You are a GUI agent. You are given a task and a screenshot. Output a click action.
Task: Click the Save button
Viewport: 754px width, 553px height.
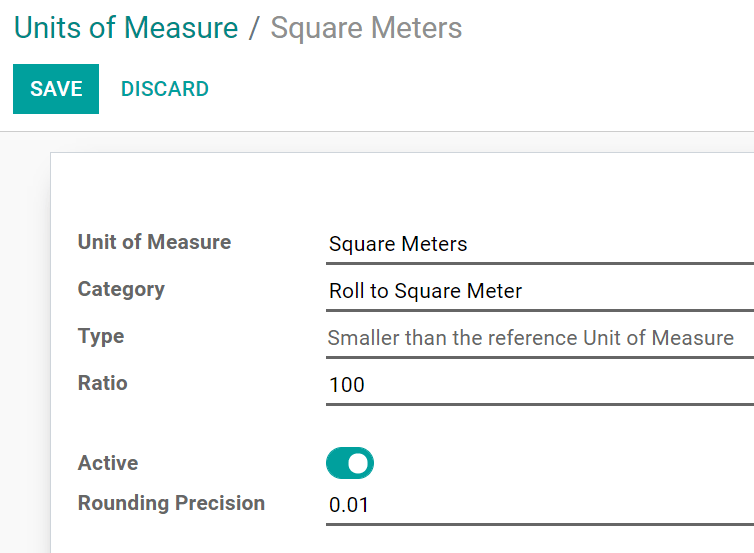coord(56,89)
